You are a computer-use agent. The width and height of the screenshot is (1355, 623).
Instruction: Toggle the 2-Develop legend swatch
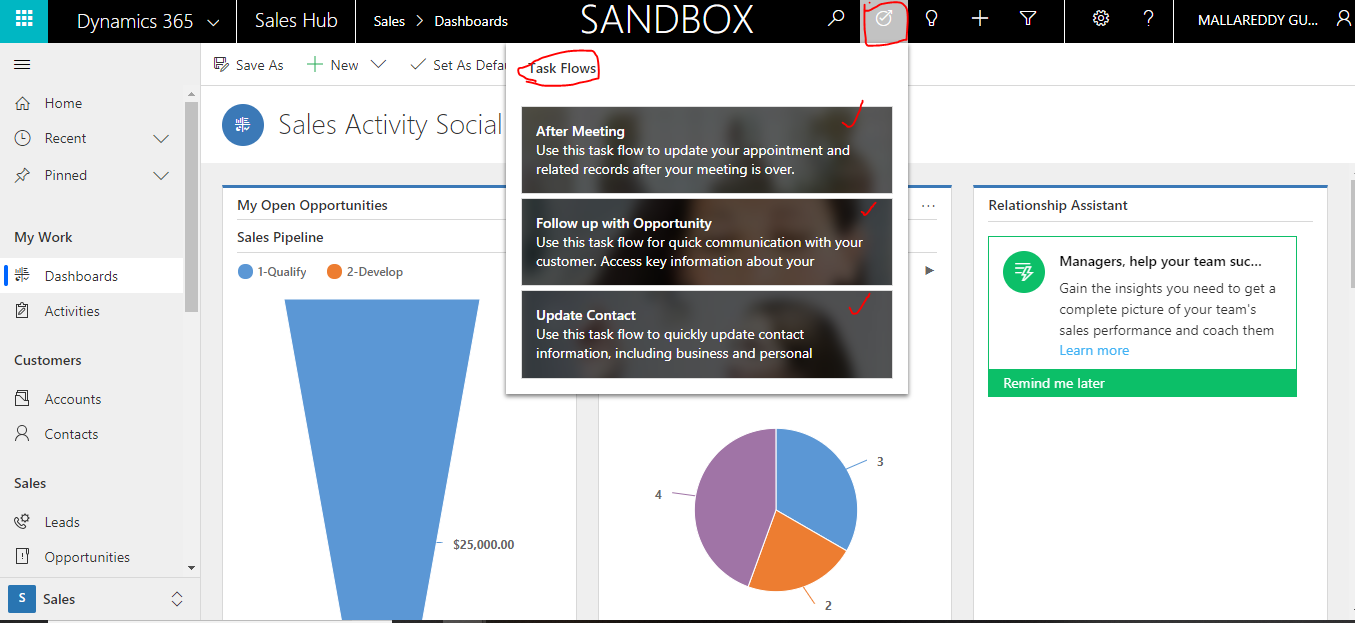pos(335,271)
